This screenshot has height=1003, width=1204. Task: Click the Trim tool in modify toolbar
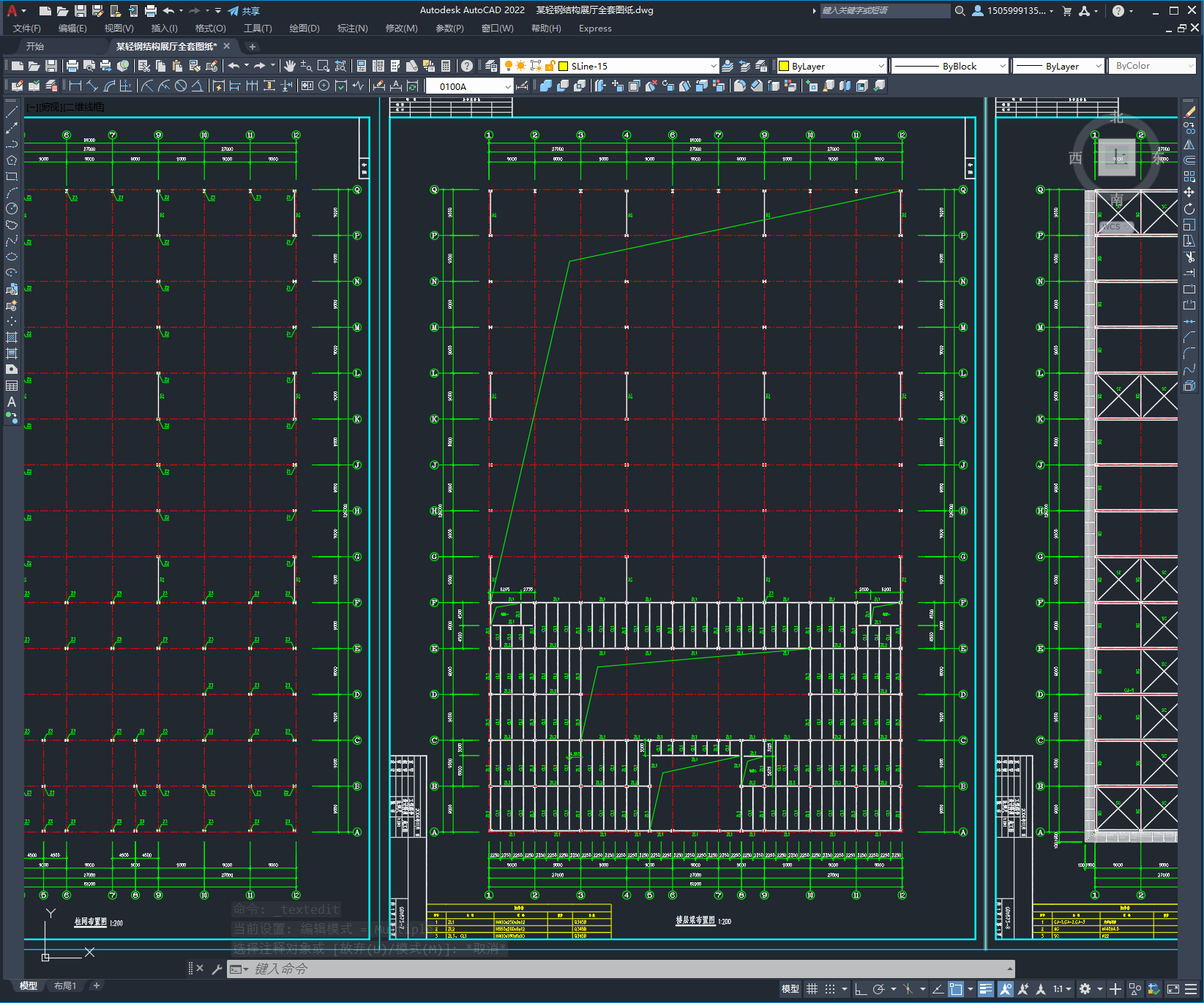pos(1189,257)
